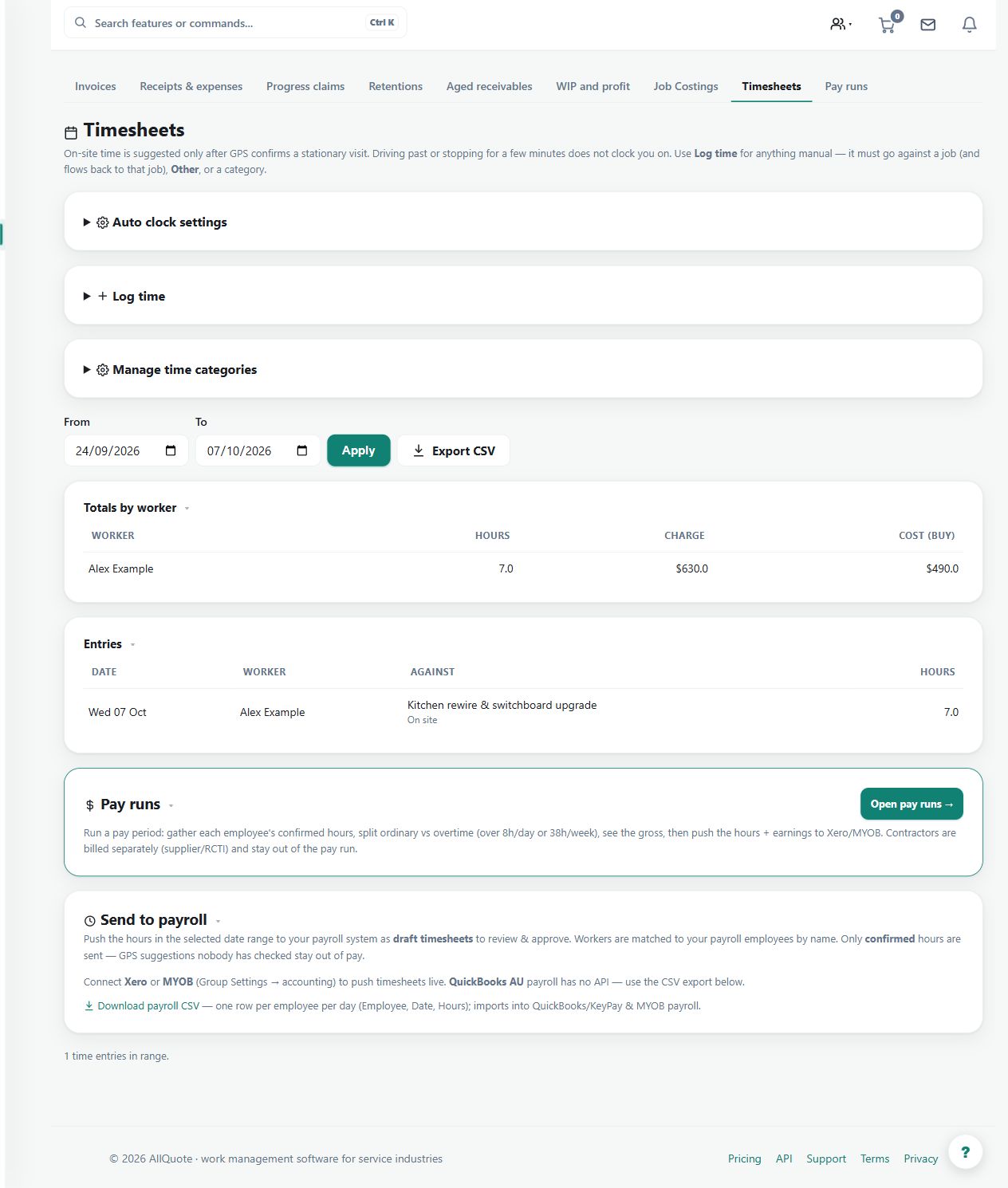Click the Wed 07 Oct entry date
The width and height of the screenshot is (1008, 1188).
117,712
